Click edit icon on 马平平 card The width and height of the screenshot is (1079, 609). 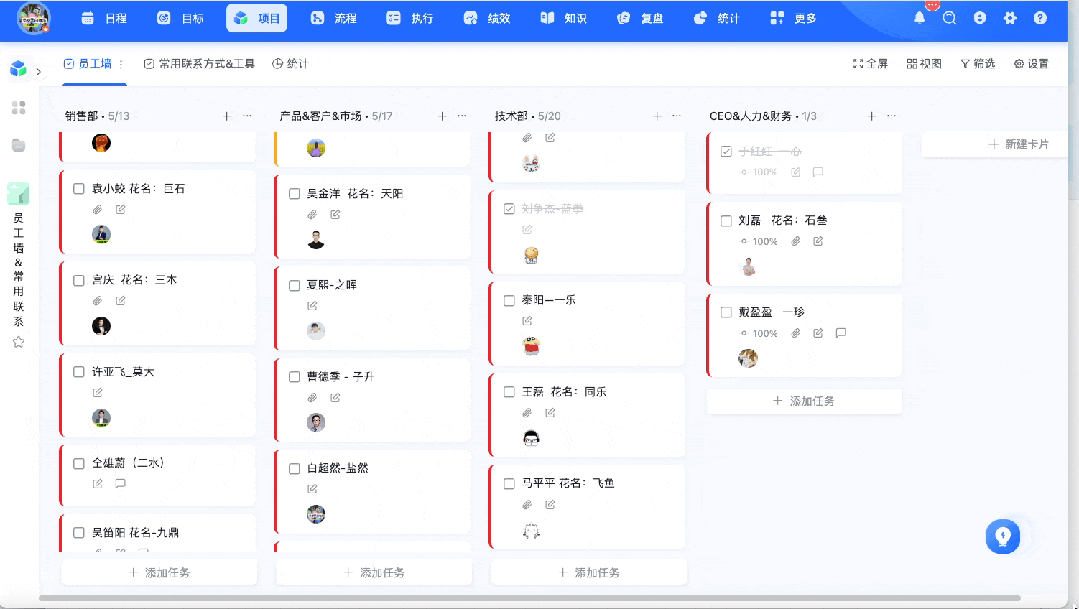550,504
